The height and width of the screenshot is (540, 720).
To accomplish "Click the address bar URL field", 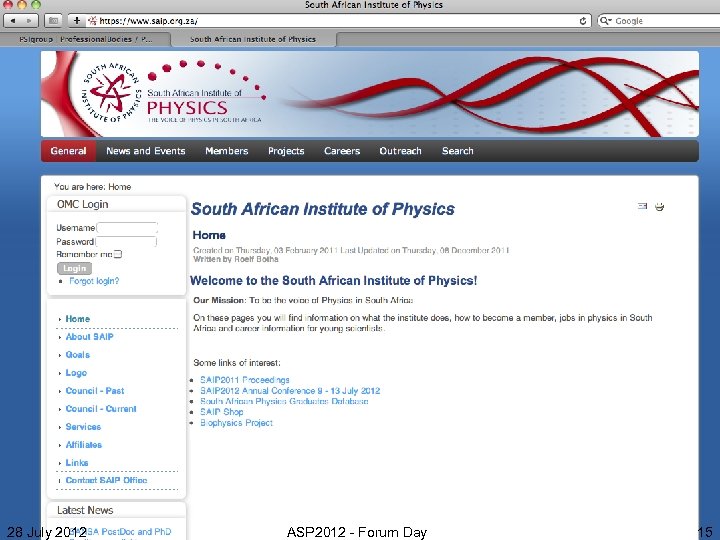I will [x=338, y=21].
